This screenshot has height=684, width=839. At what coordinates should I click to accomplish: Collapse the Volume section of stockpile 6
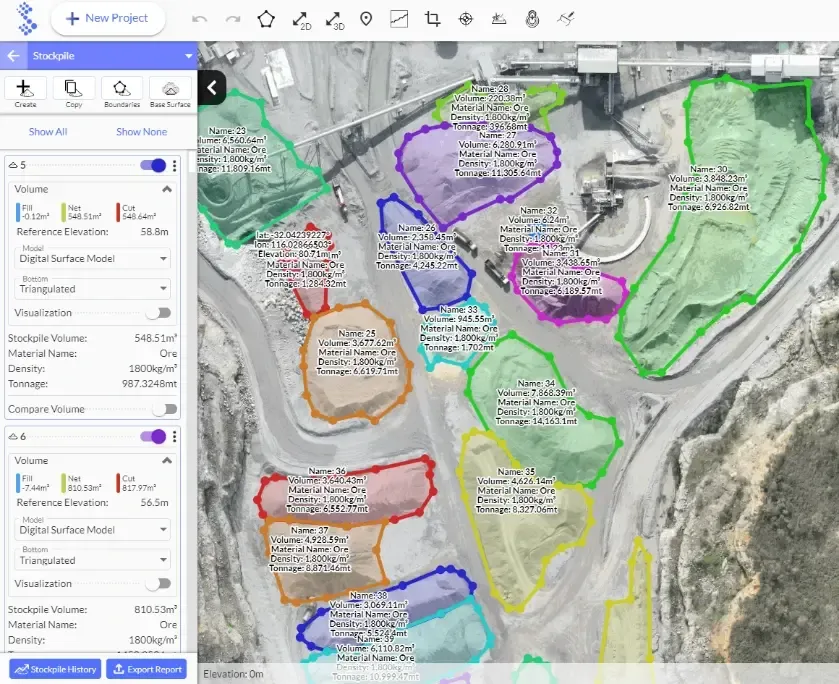(167, 460)
